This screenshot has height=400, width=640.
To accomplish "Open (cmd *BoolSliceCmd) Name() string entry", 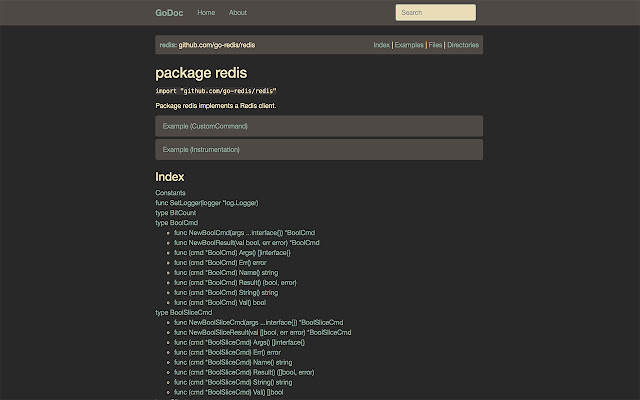I will click(x=233, y=362).
